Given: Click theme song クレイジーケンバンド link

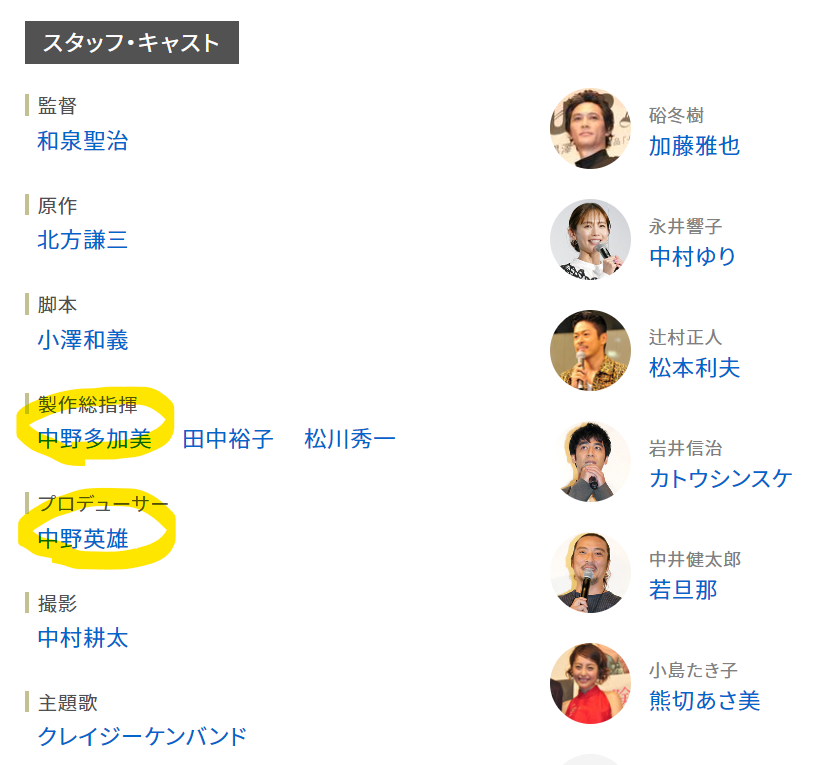Looking at the screenshot, I should point(142,737).
